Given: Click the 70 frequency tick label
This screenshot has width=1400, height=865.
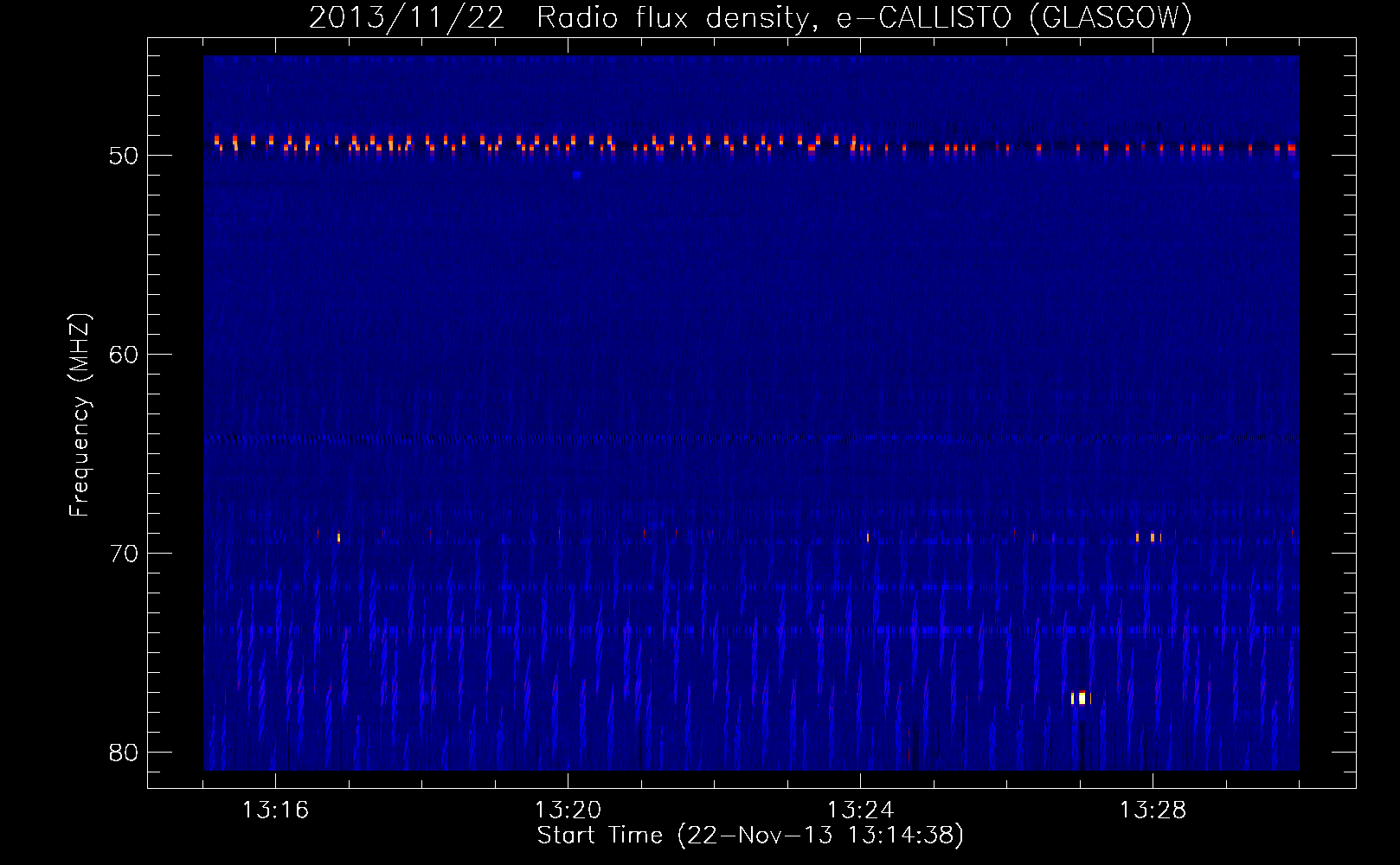Looking at the screenshot, I should [x=123, y=554].
